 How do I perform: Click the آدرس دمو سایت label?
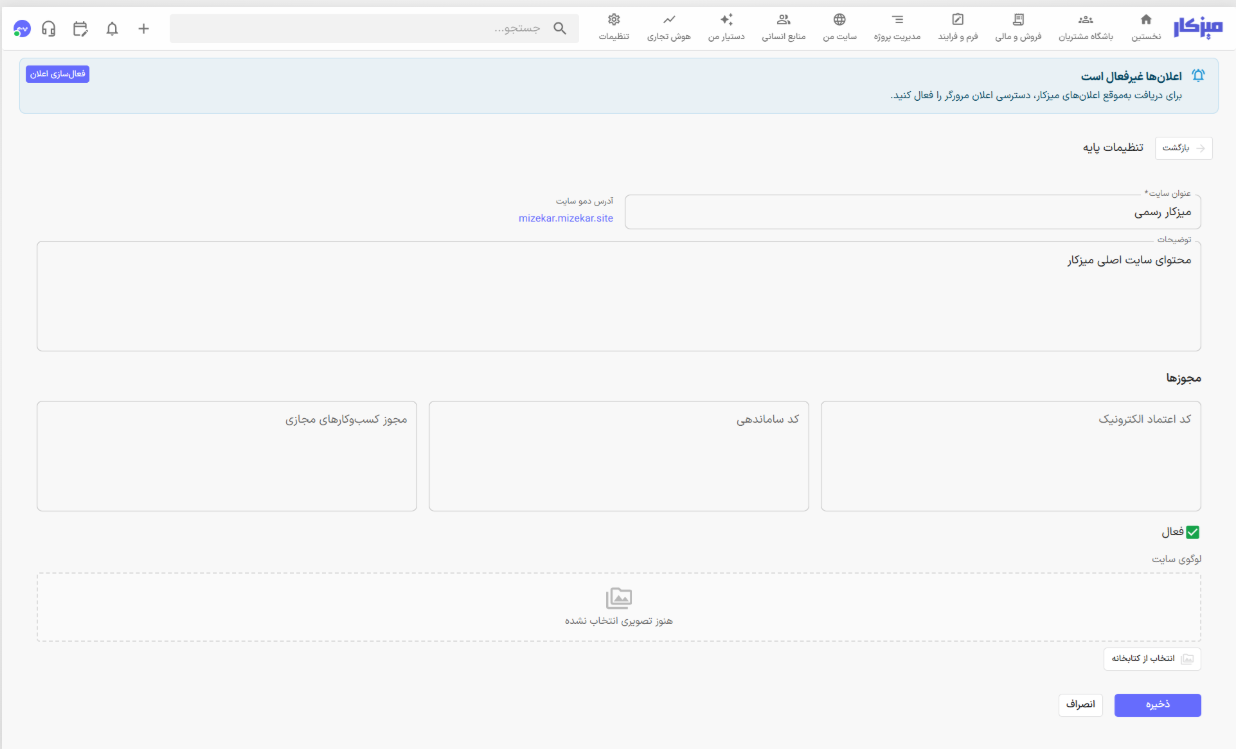585,201
